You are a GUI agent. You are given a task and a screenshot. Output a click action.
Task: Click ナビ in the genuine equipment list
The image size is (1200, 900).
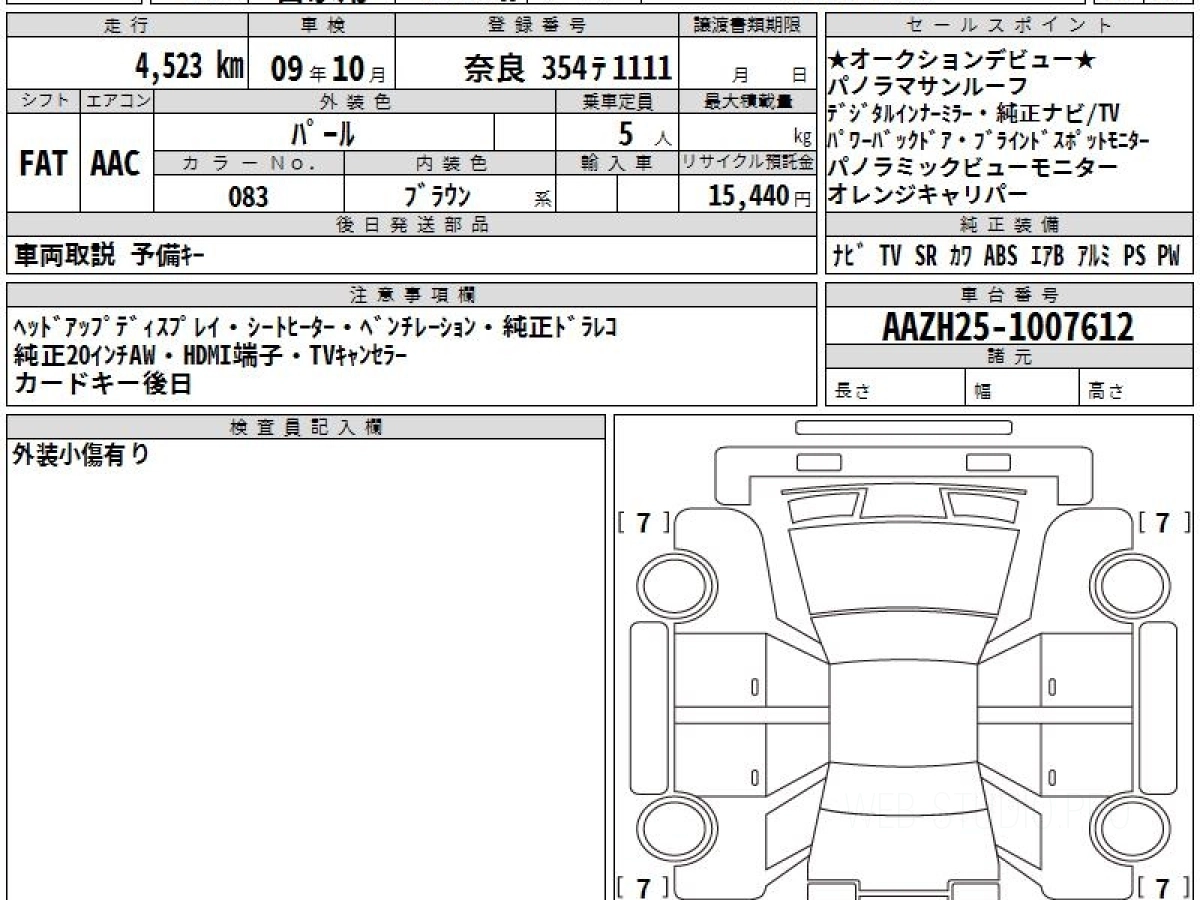(850, 257)
